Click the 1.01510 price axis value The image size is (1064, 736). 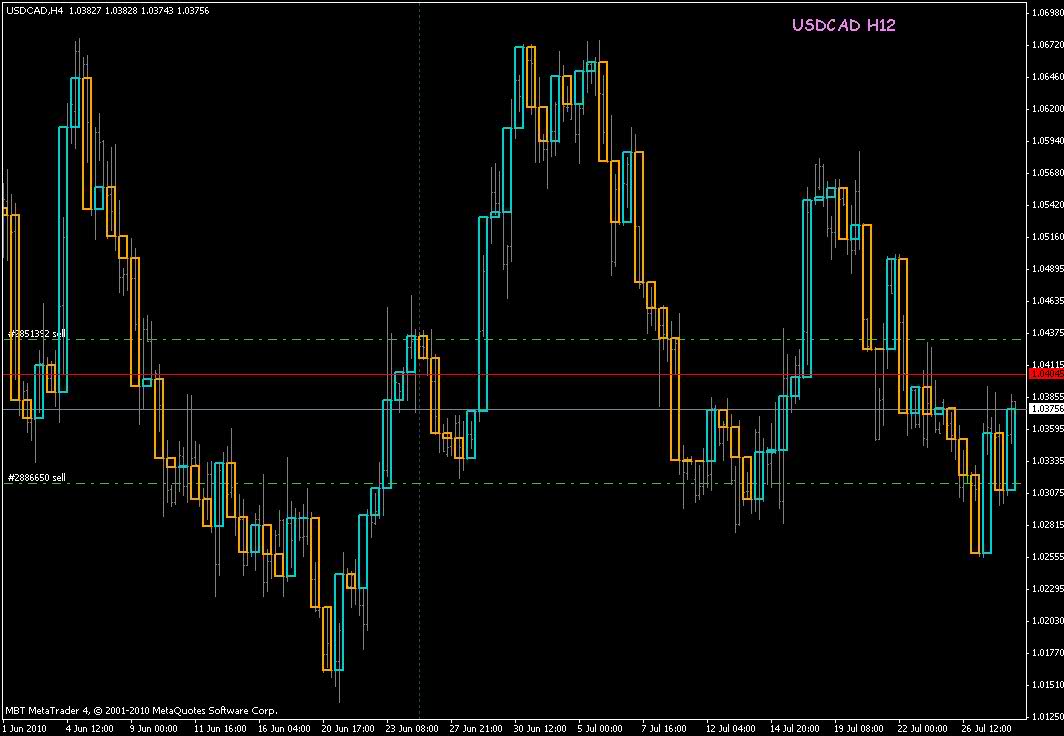click(1047, 684)
